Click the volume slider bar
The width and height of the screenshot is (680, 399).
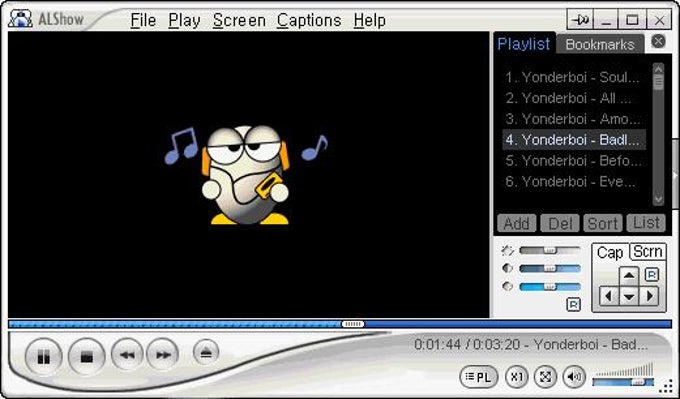(623, 382)
